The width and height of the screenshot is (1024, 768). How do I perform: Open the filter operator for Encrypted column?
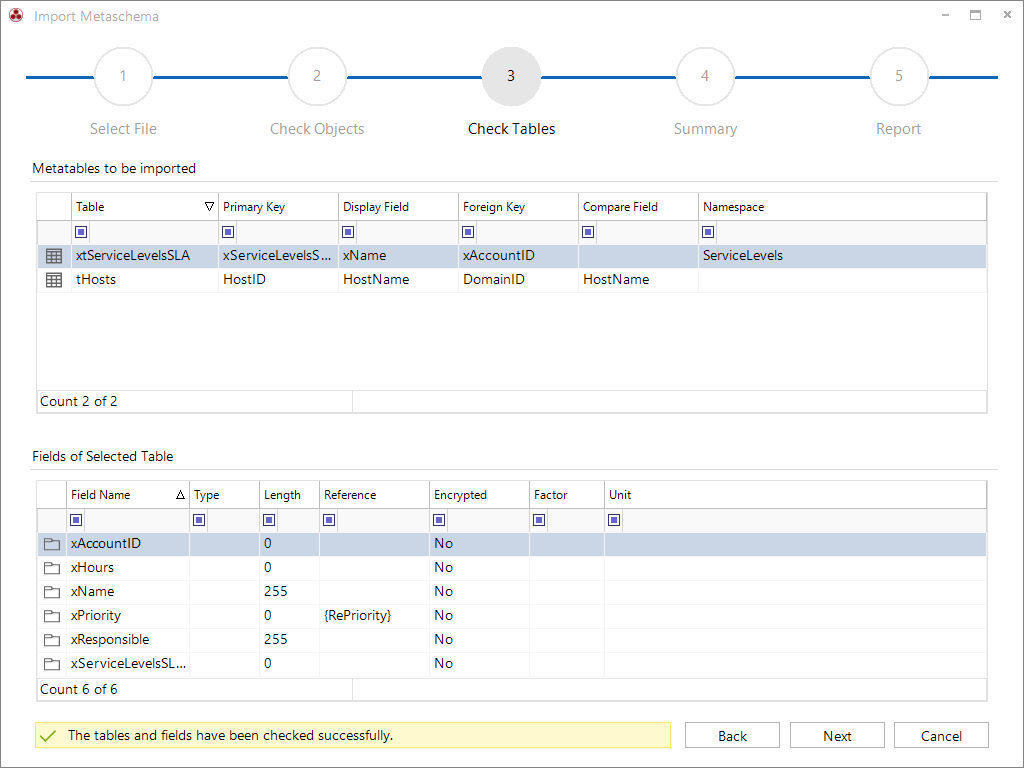point(439,520)
